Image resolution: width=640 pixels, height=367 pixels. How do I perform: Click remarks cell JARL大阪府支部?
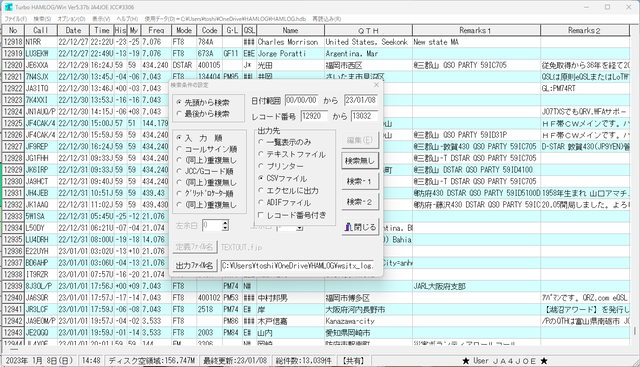click(x=476, y=286)
